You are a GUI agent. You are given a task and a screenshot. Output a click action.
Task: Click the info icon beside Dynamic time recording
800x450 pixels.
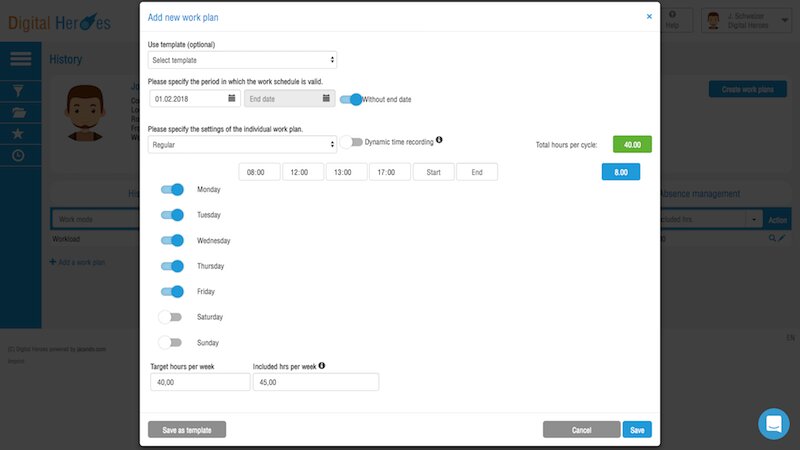click(439, 140)
